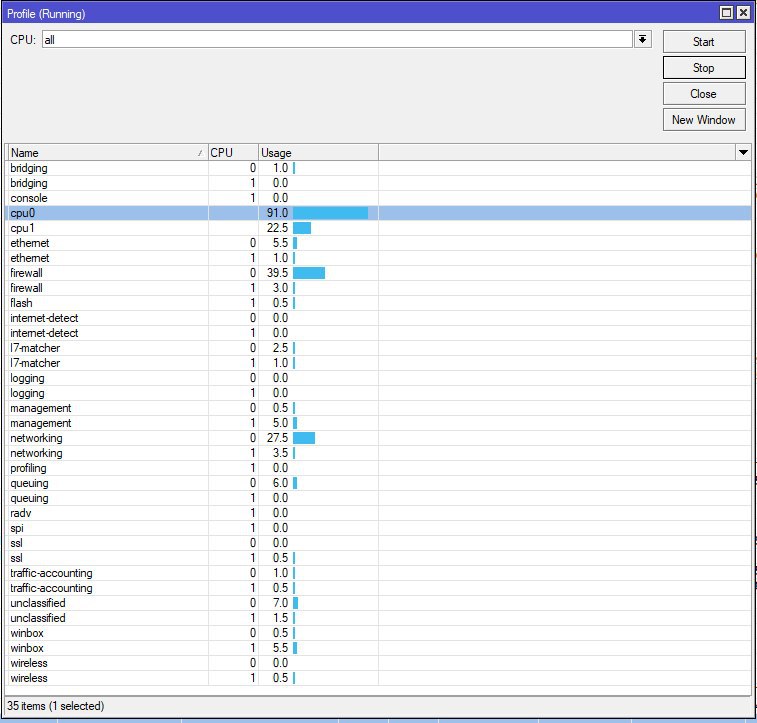Select the firewall row with 39.5 usage
The height and width of the screenshot is (723, 757).
click(x=379, y=273)
